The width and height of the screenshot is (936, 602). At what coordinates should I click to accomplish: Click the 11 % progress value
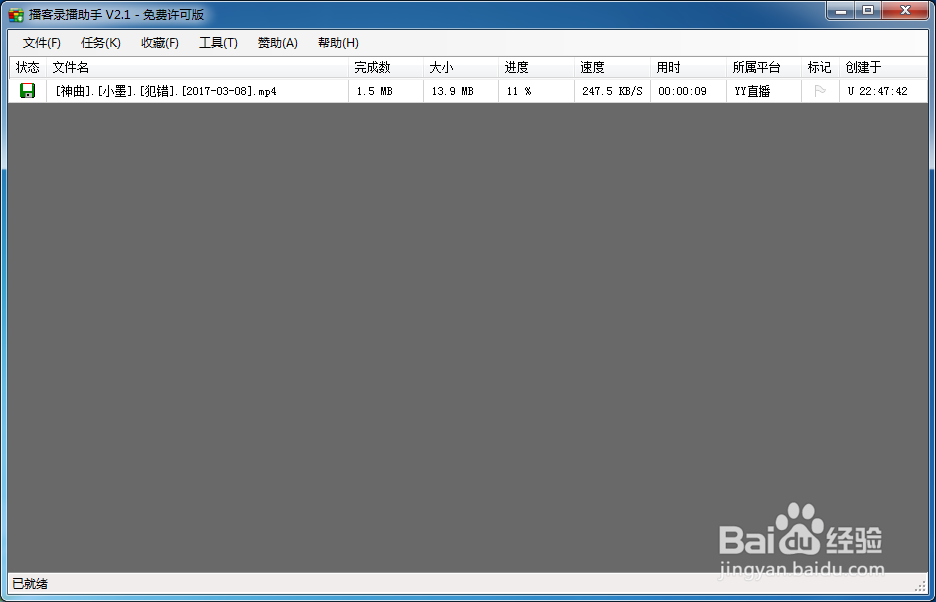click(519, 91)
